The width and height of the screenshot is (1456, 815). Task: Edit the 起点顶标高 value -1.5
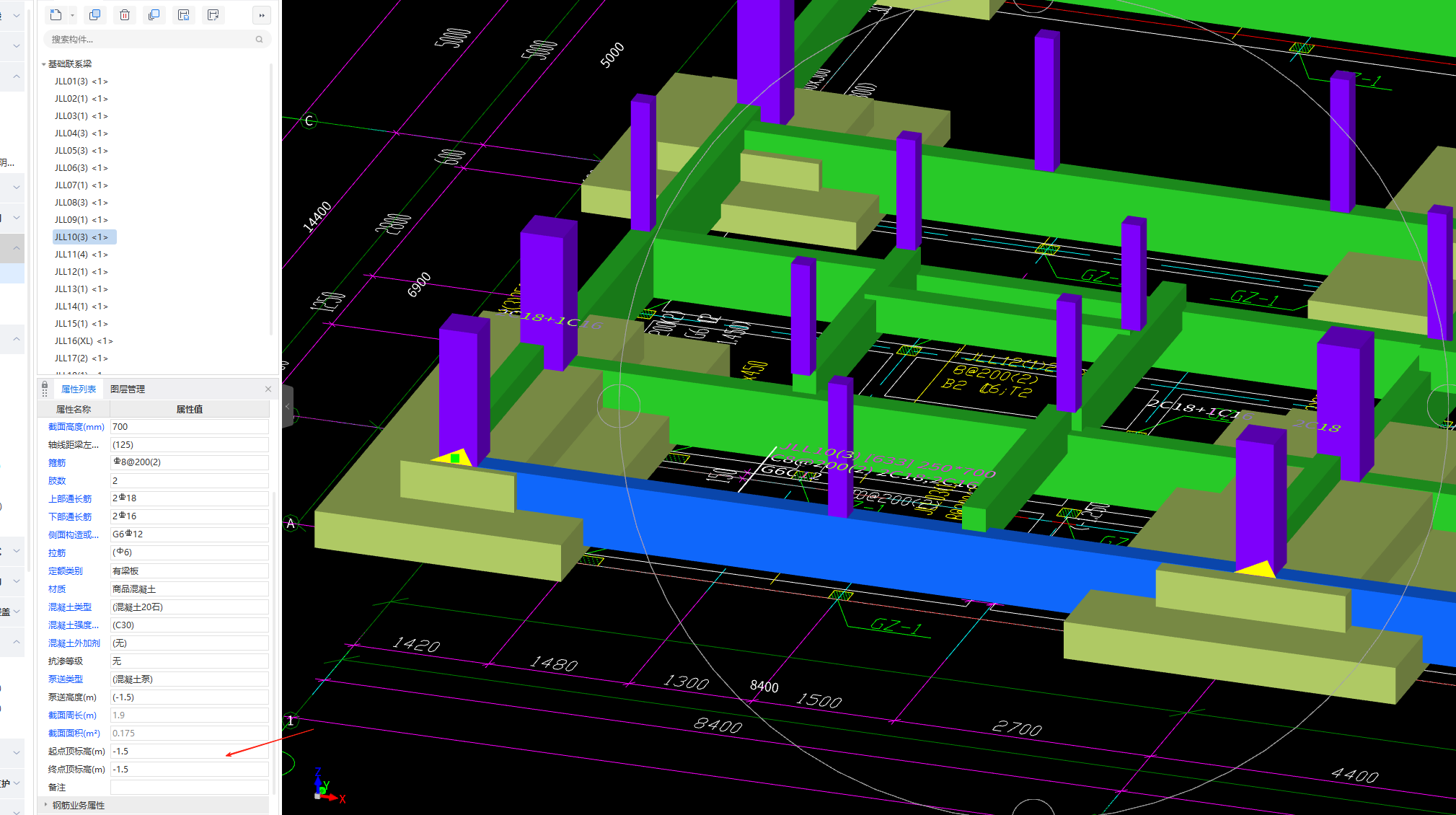tap(190, 752)
